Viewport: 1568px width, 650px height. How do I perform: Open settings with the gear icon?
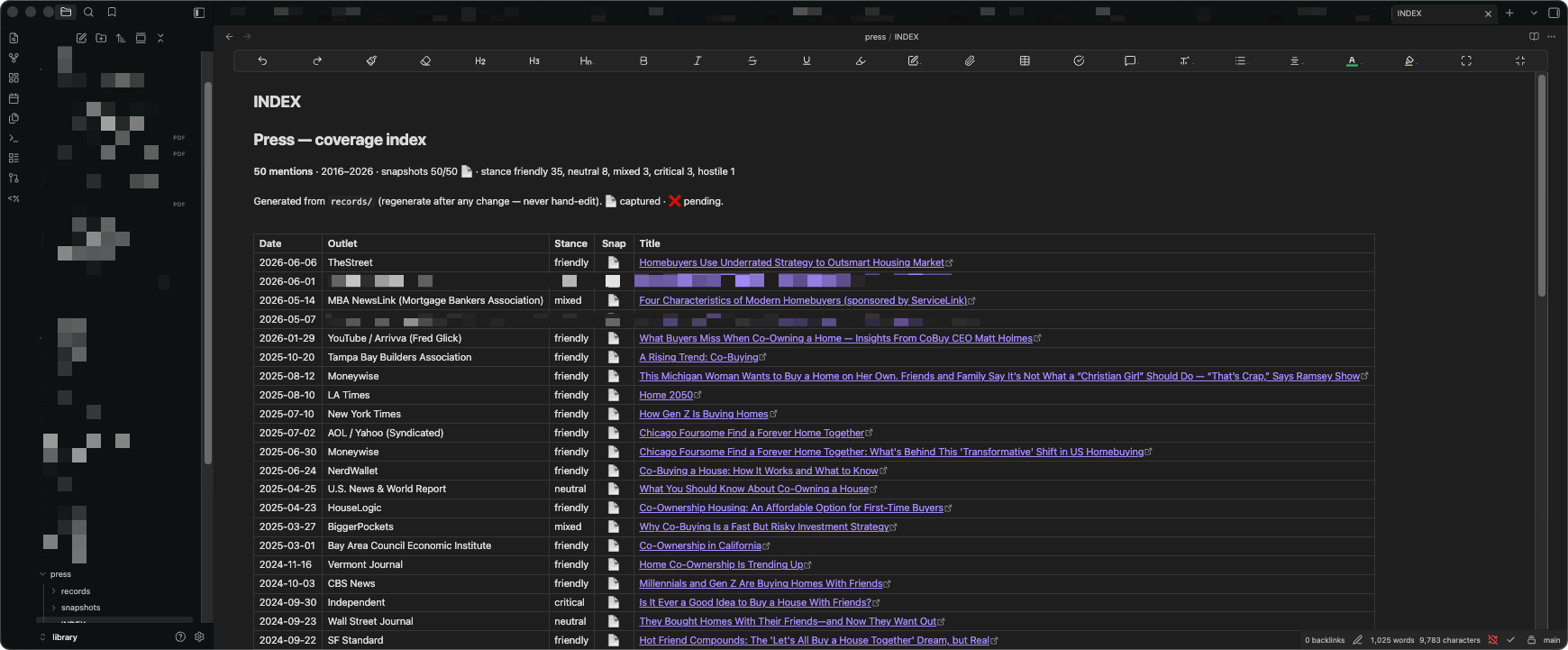point(199,636)
